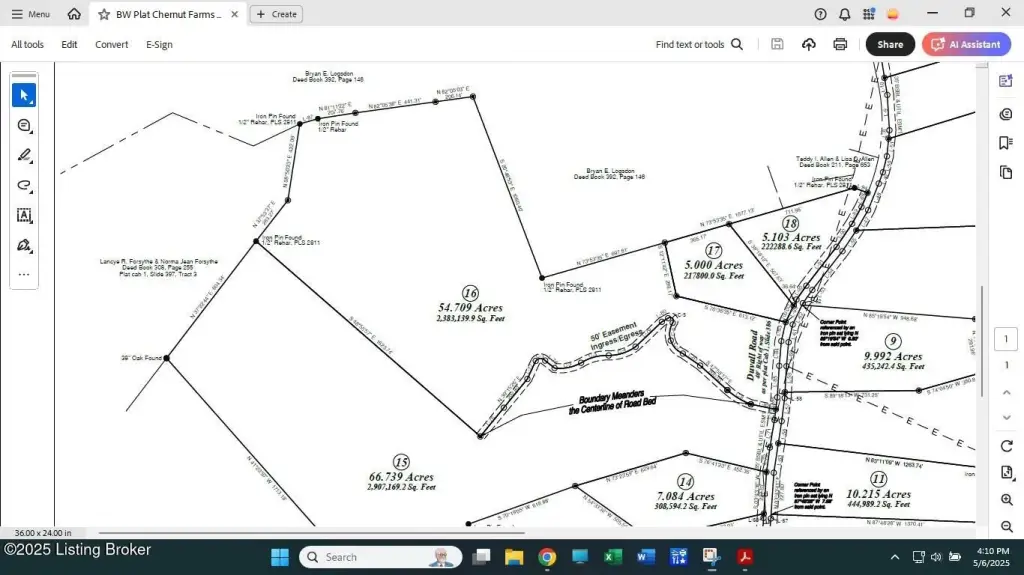Screen dimensions: 1024x575
Task: Open the fill and sign pen tool
Action: [24, 245]
